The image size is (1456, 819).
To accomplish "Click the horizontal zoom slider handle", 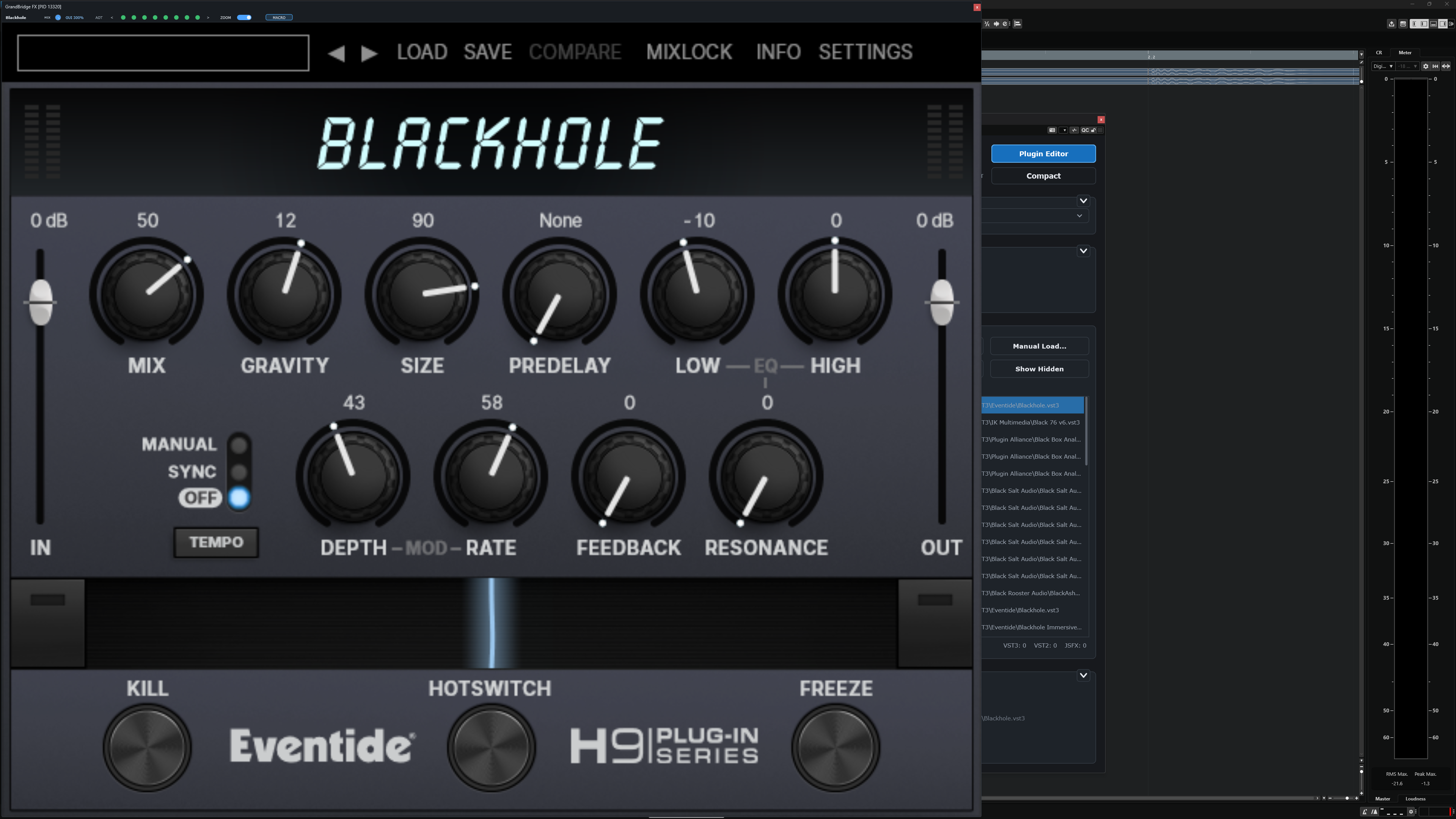I will [x=1348, y=799].
